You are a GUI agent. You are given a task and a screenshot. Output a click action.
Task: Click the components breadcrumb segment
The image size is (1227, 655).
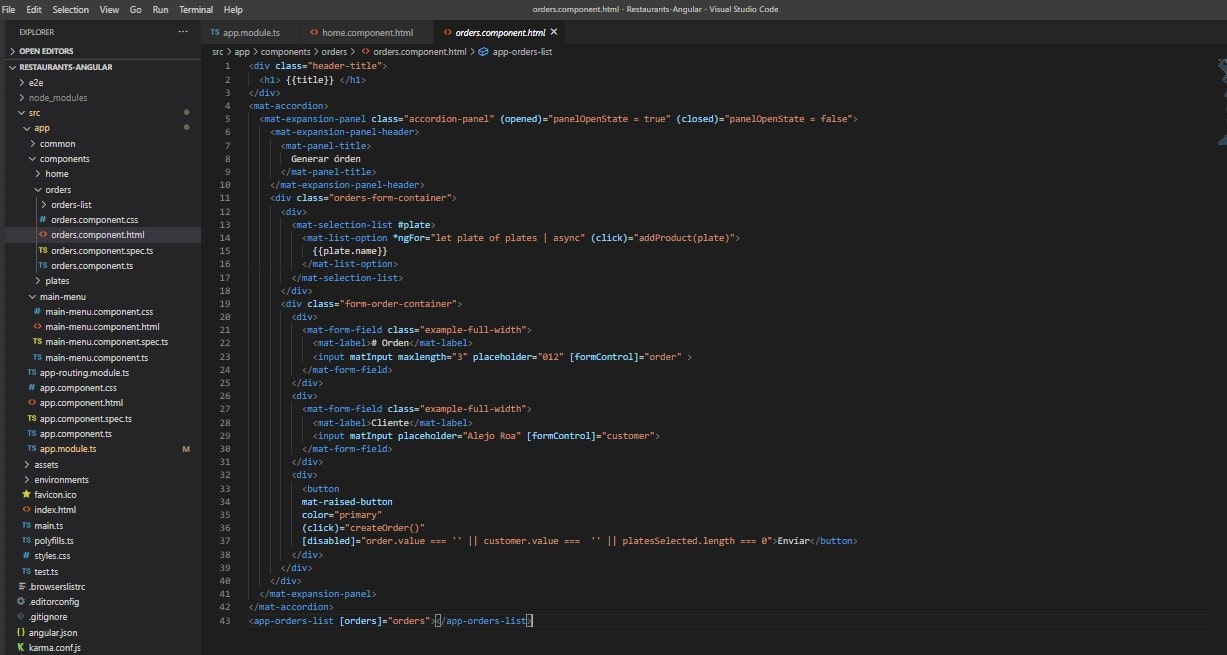285,51
